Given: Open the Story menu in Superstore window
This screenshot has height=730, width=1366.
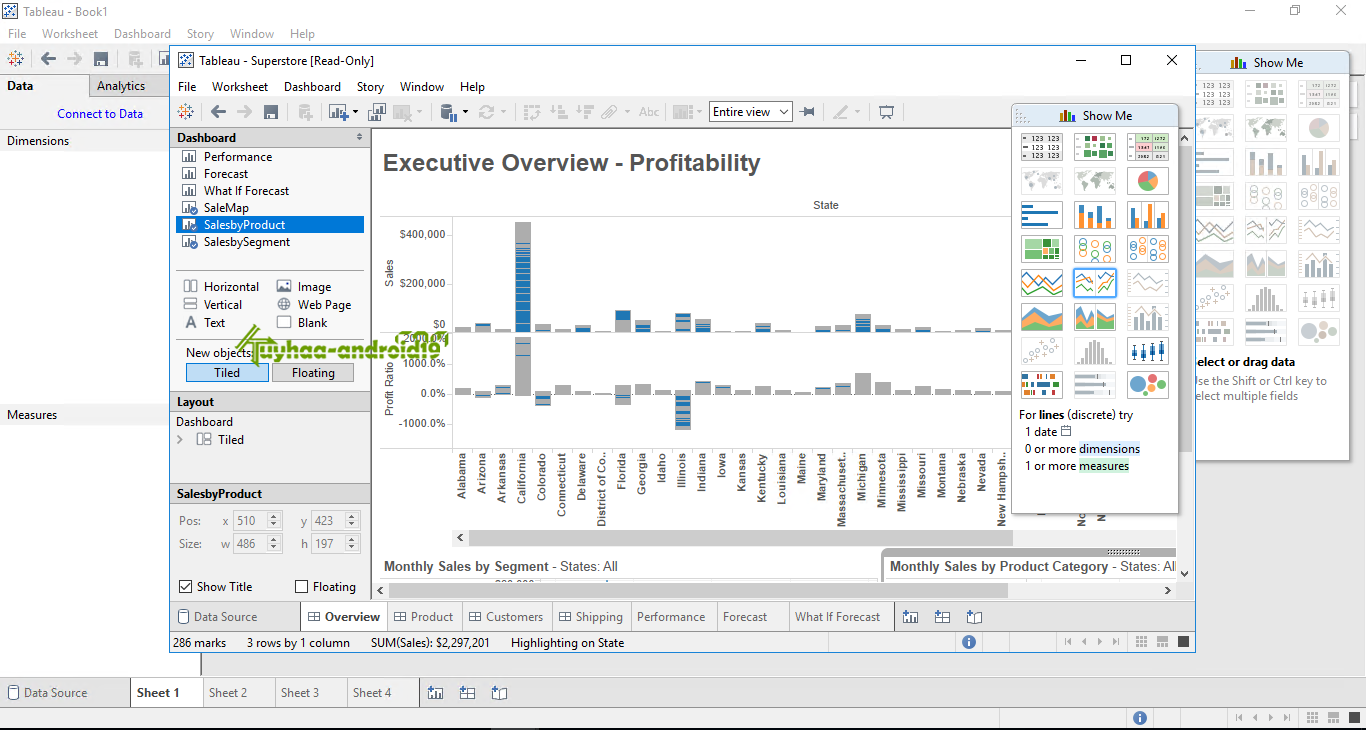Looking at the screenshot, I should point(370,87).
